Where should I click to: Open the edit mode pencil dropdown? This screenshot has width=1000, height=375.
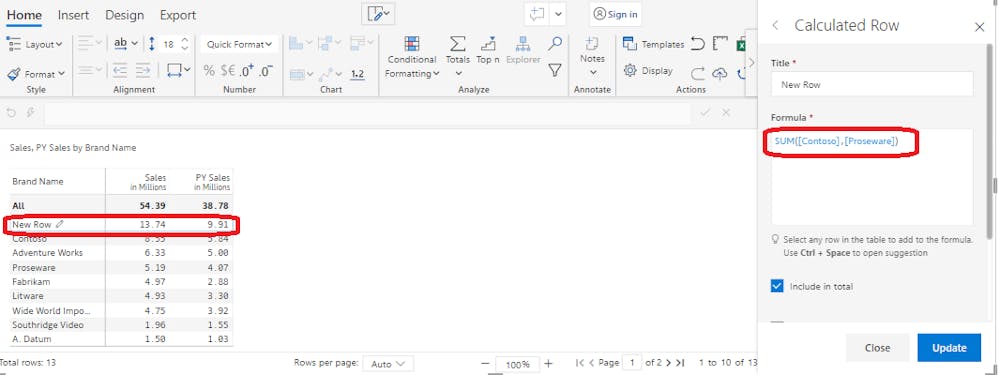click(378, 14)
